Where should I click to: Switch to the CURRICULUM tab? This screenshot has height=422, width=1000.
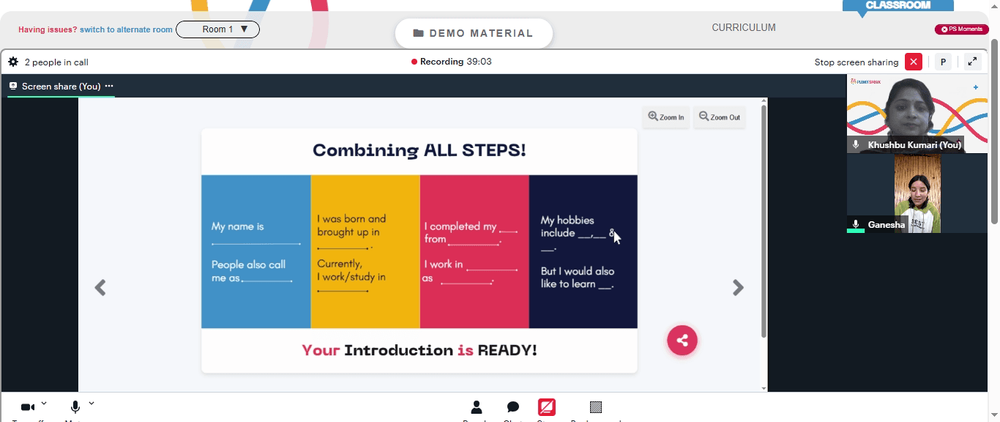pos(744,28)
